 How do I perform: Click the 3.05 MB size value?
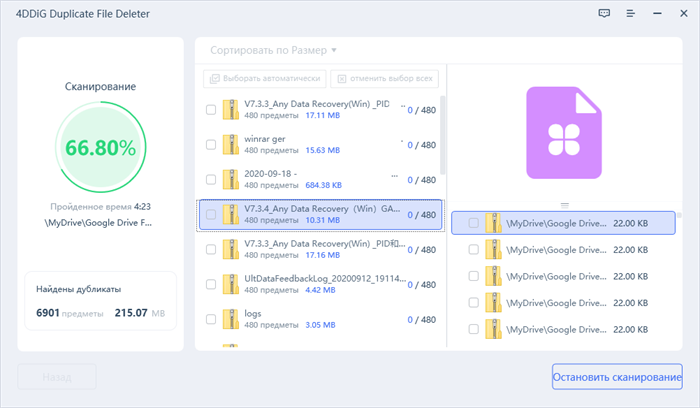tap(320, 325)
